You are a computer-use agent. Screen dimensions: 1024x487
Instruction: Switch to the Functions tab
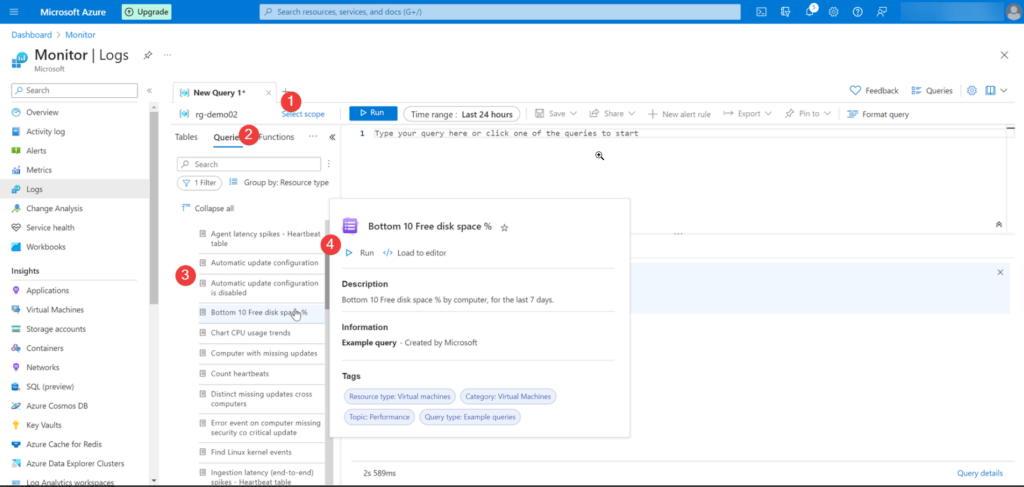pos(276,137)
